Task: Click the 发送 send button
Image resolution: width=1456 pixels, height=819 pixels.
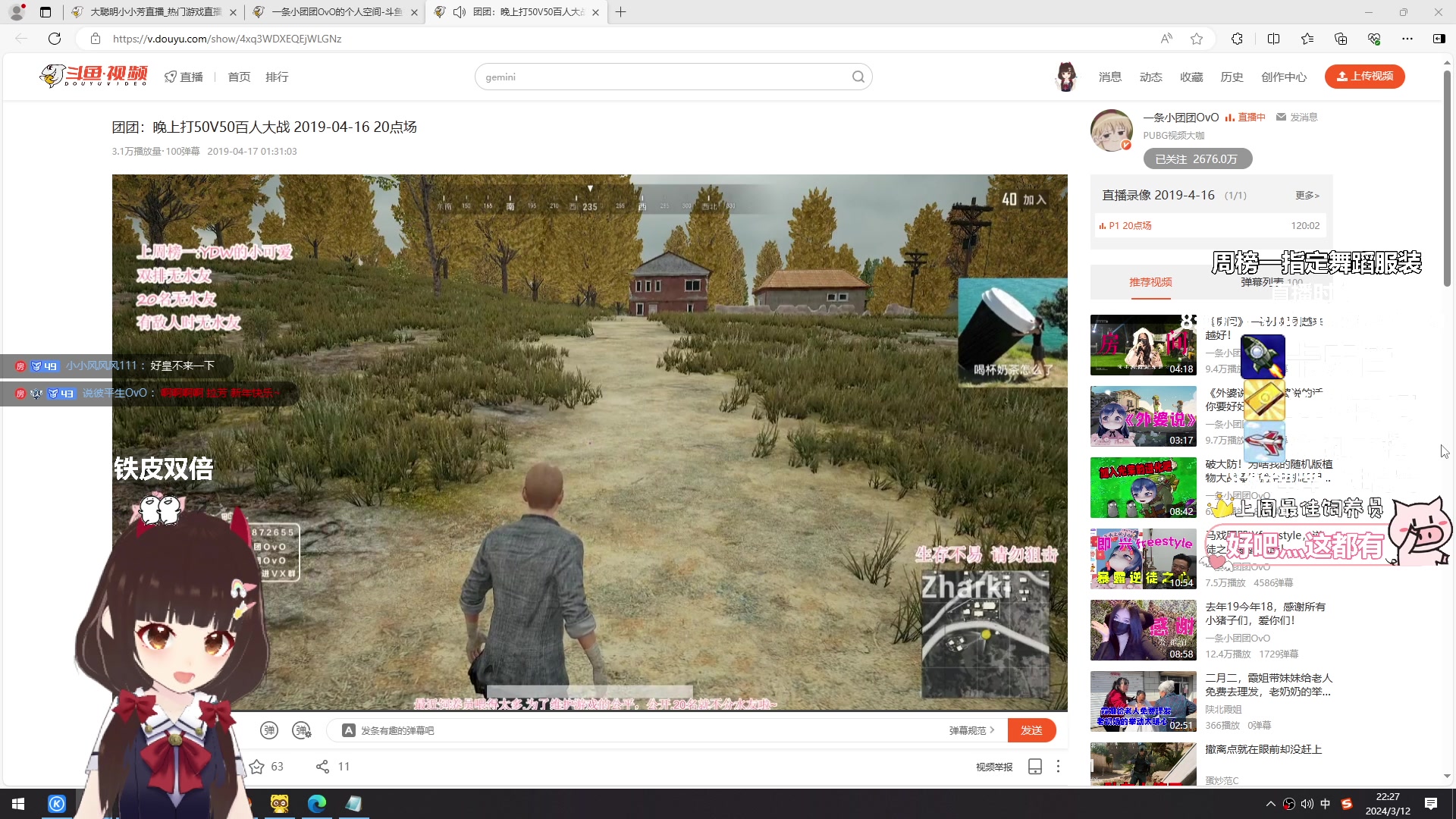Action: (1031, 730)
